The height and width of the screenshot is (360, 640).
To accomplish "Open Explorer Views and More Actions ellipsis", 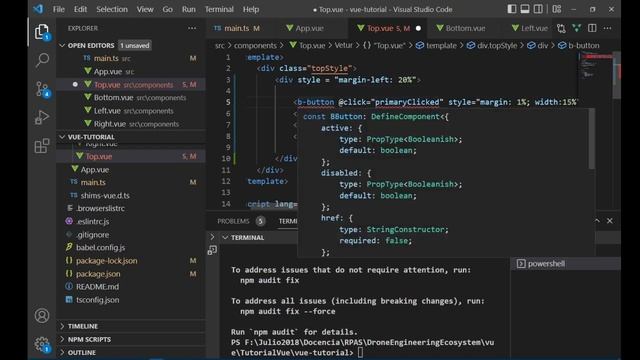I will 192,28.
